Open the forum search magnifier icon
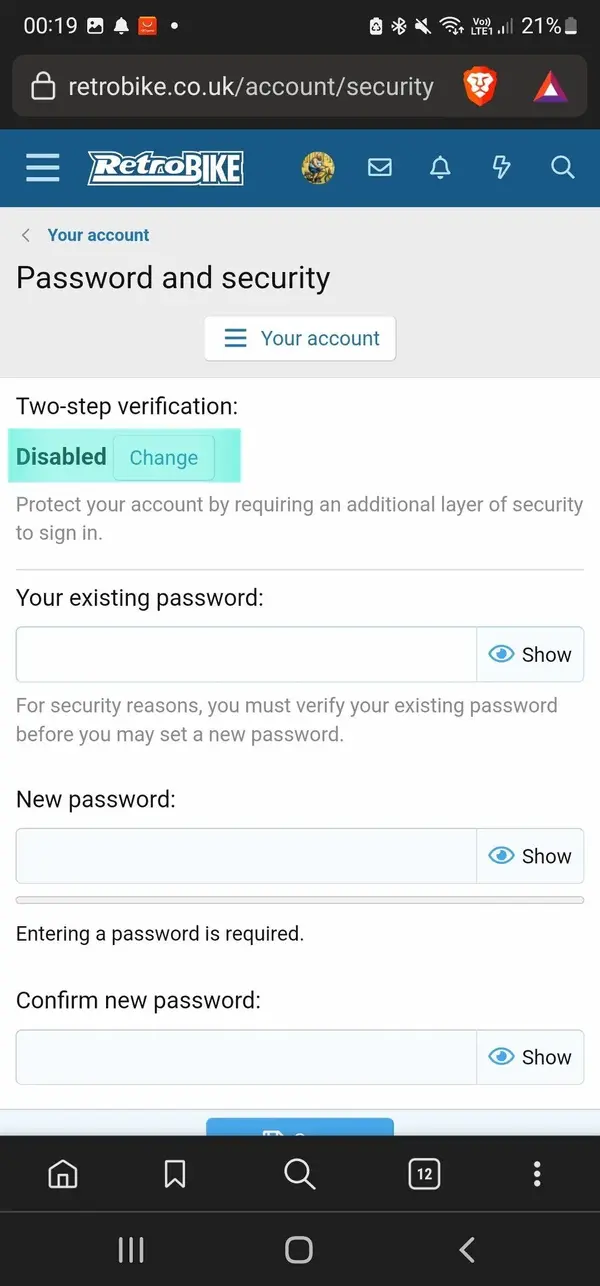Image resolution: width=600 pixels, height=1286 pixels. 563,168
